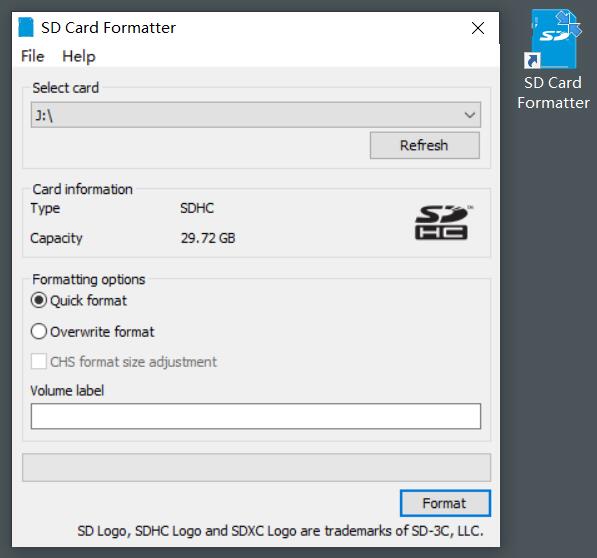Click the Type label in Card information
This screenshot has width=597, height=558.
click(x=45, y=208)
